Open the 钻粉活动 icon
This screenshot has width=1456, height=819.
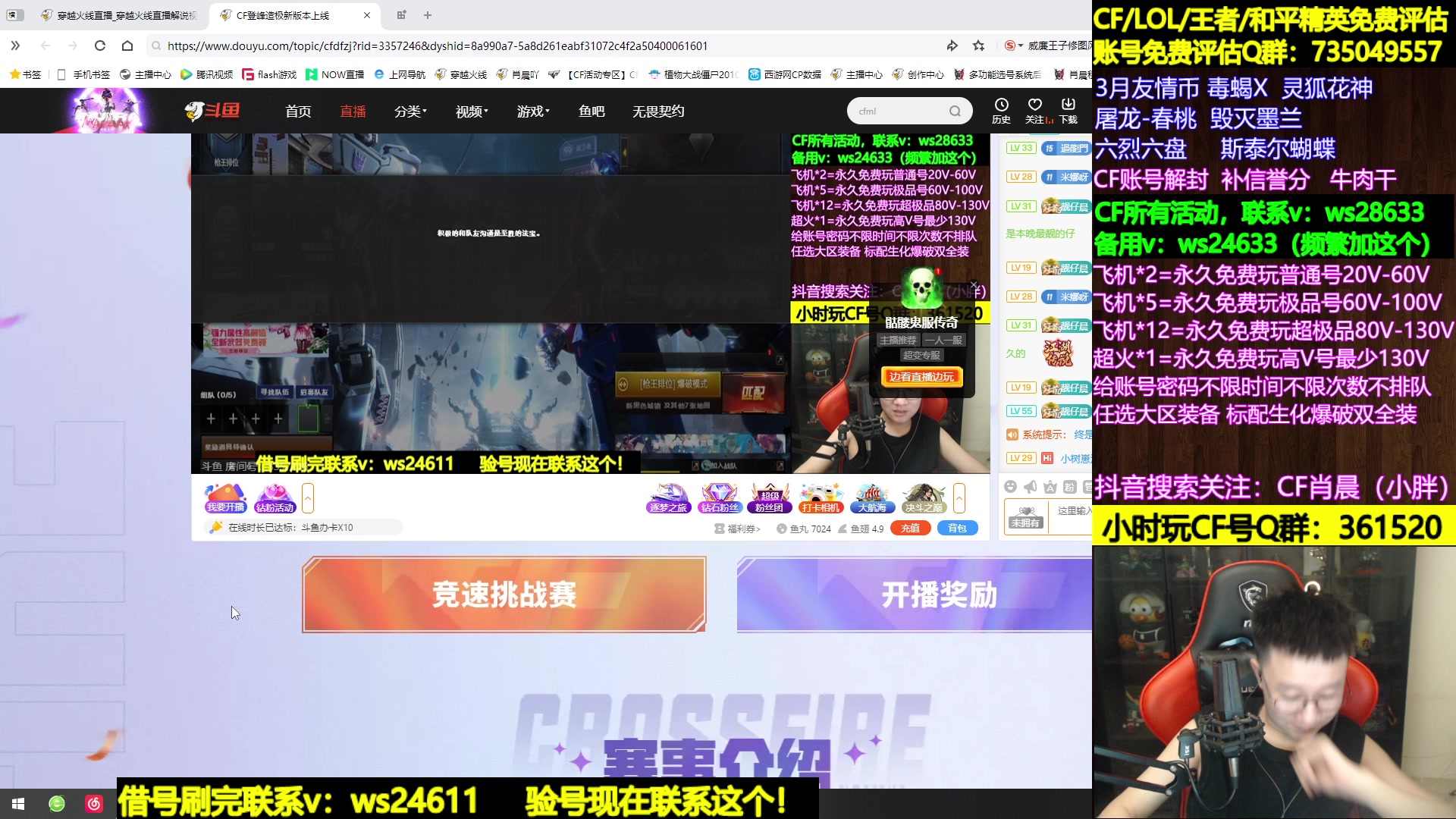(275, 498)
